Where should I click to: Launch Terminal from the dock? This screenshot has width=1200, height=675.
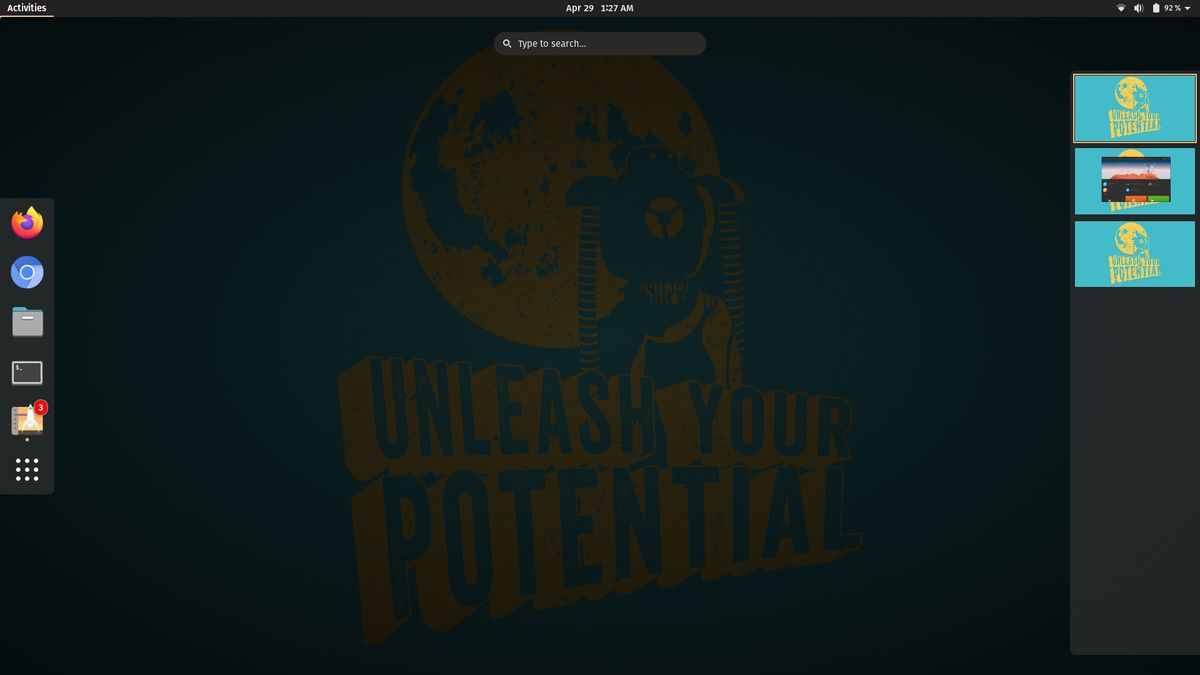pyautogui.click(x=27, y=373)
